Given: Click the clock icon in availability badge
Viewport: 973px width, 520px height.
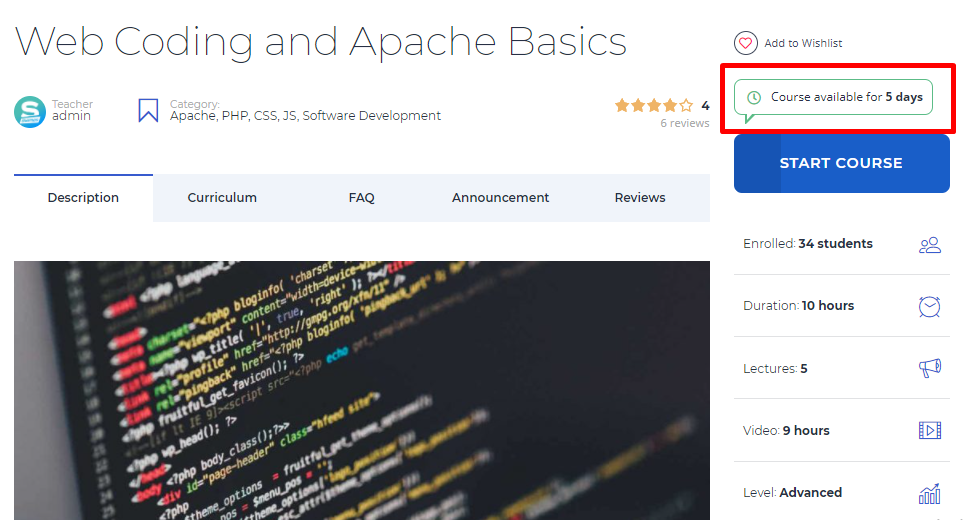Looking at the screenshot, I should (x=754, y=97).
